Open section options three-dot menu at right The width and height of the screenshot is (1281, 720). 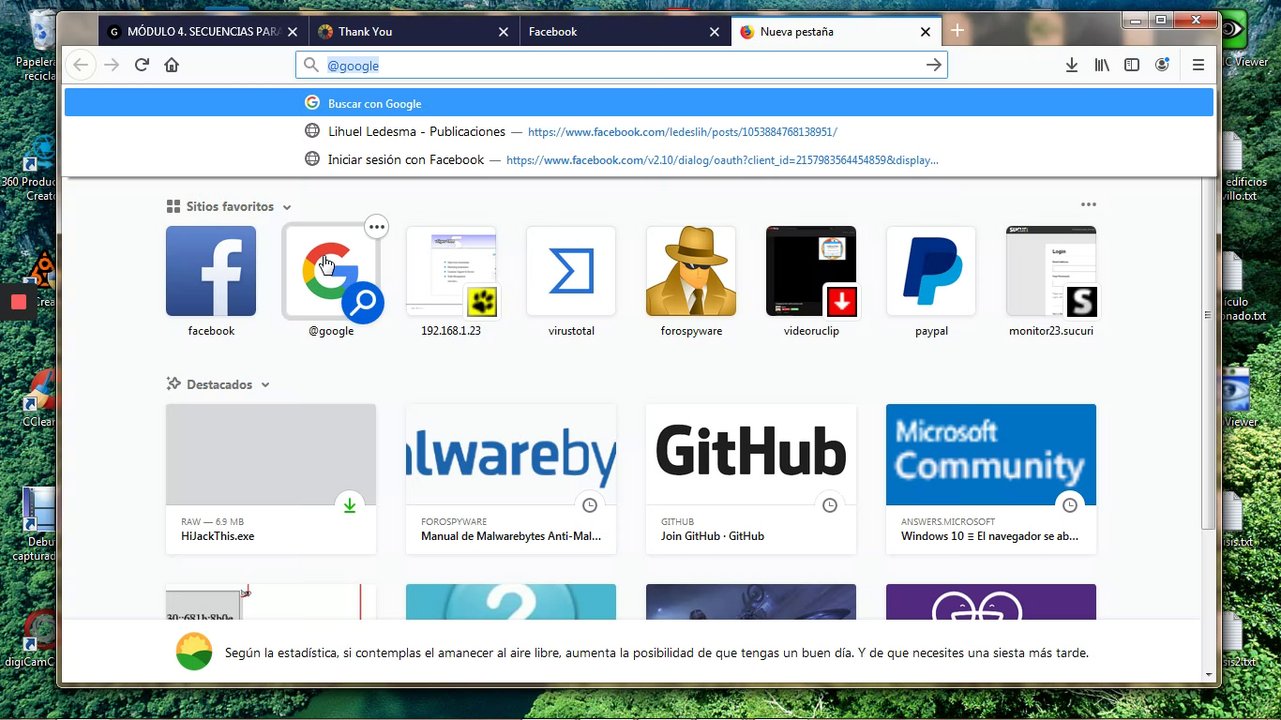(1088, 205)
